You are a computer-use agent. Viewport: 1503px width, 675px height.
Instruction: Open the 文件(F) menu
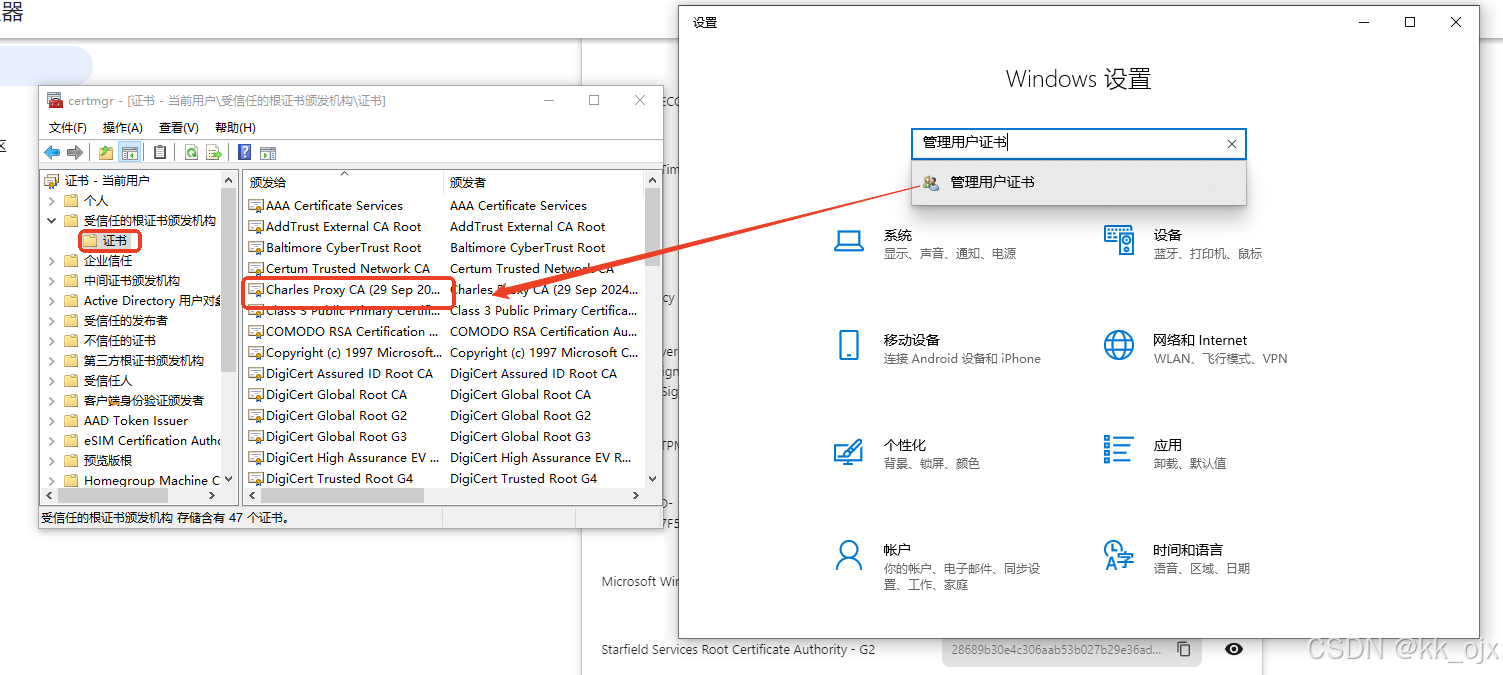click(68, 128)
